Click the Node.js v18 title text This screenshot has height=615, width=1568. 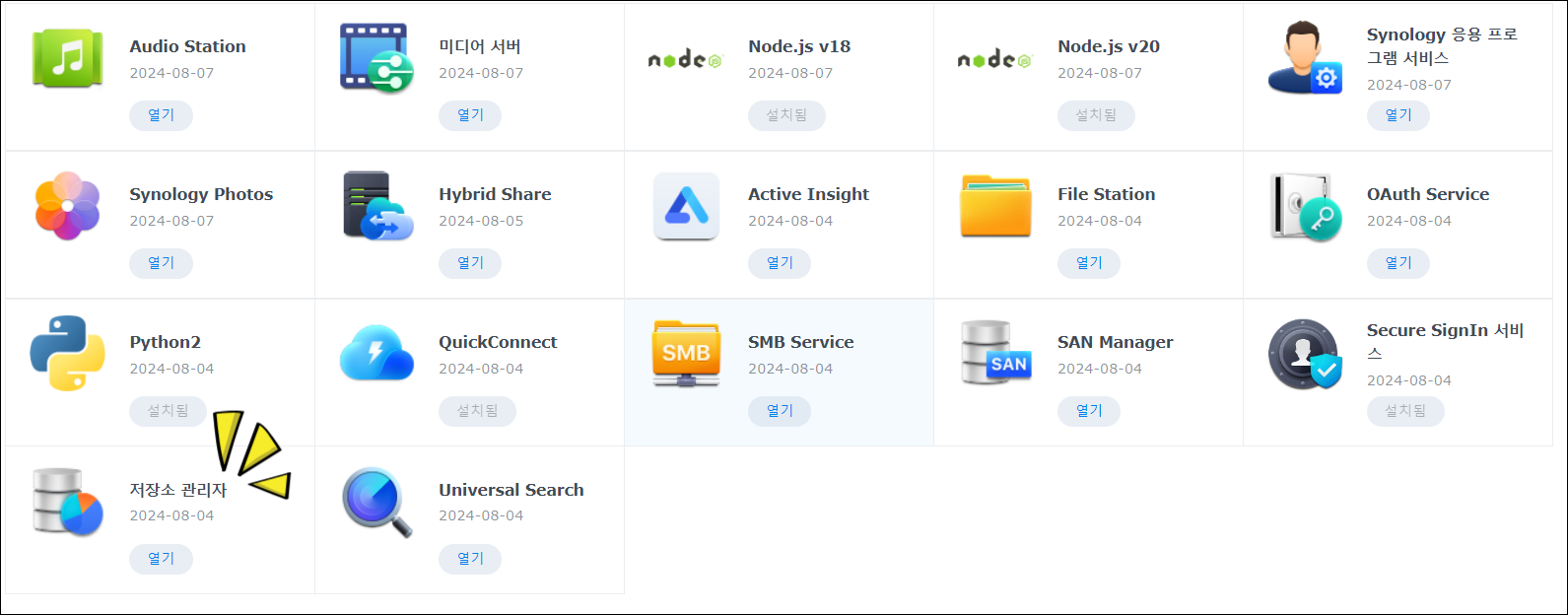pos(799,46)
